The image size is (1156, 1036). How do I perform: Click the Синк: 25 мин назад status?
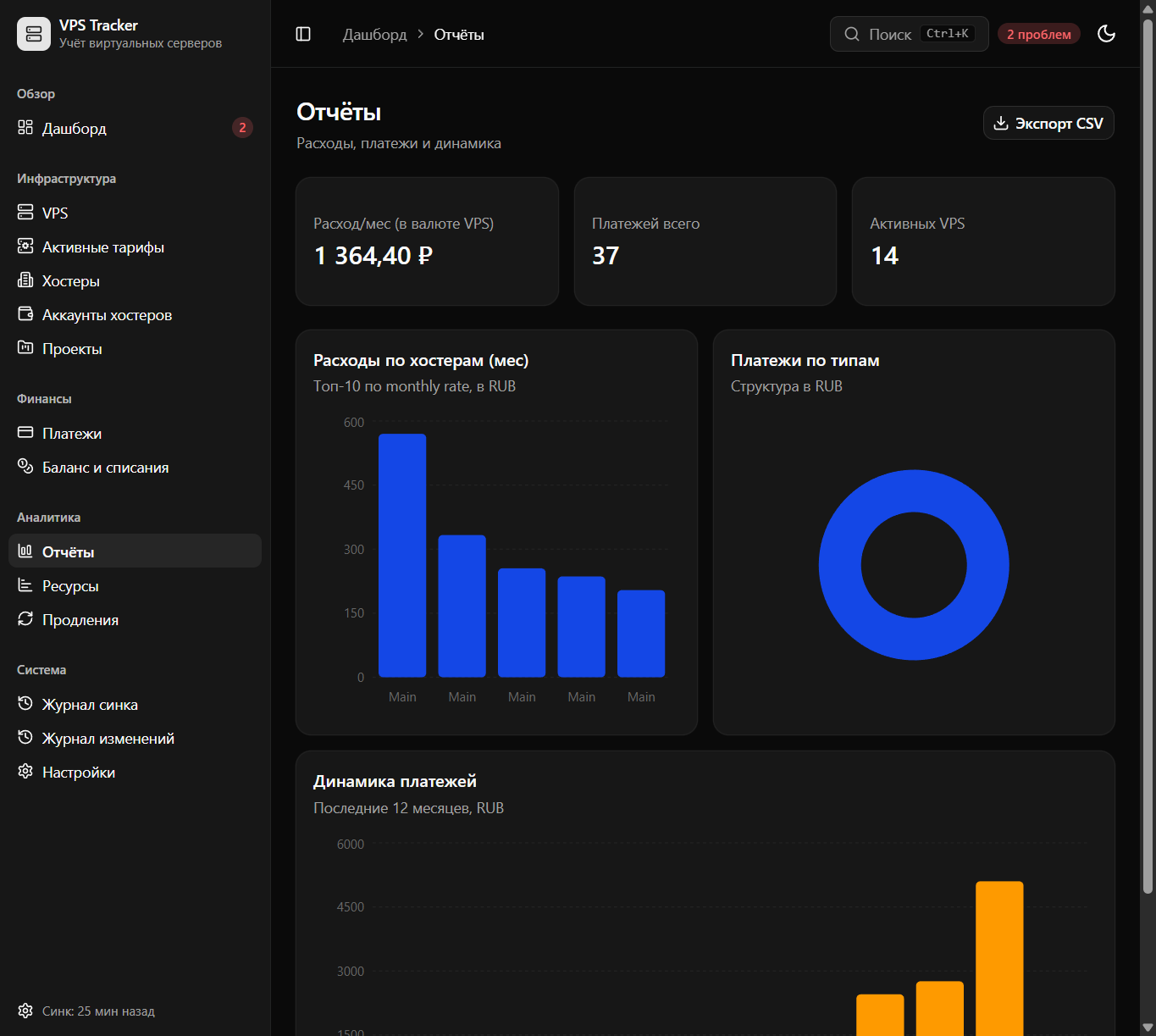(x=98, y=1011)
